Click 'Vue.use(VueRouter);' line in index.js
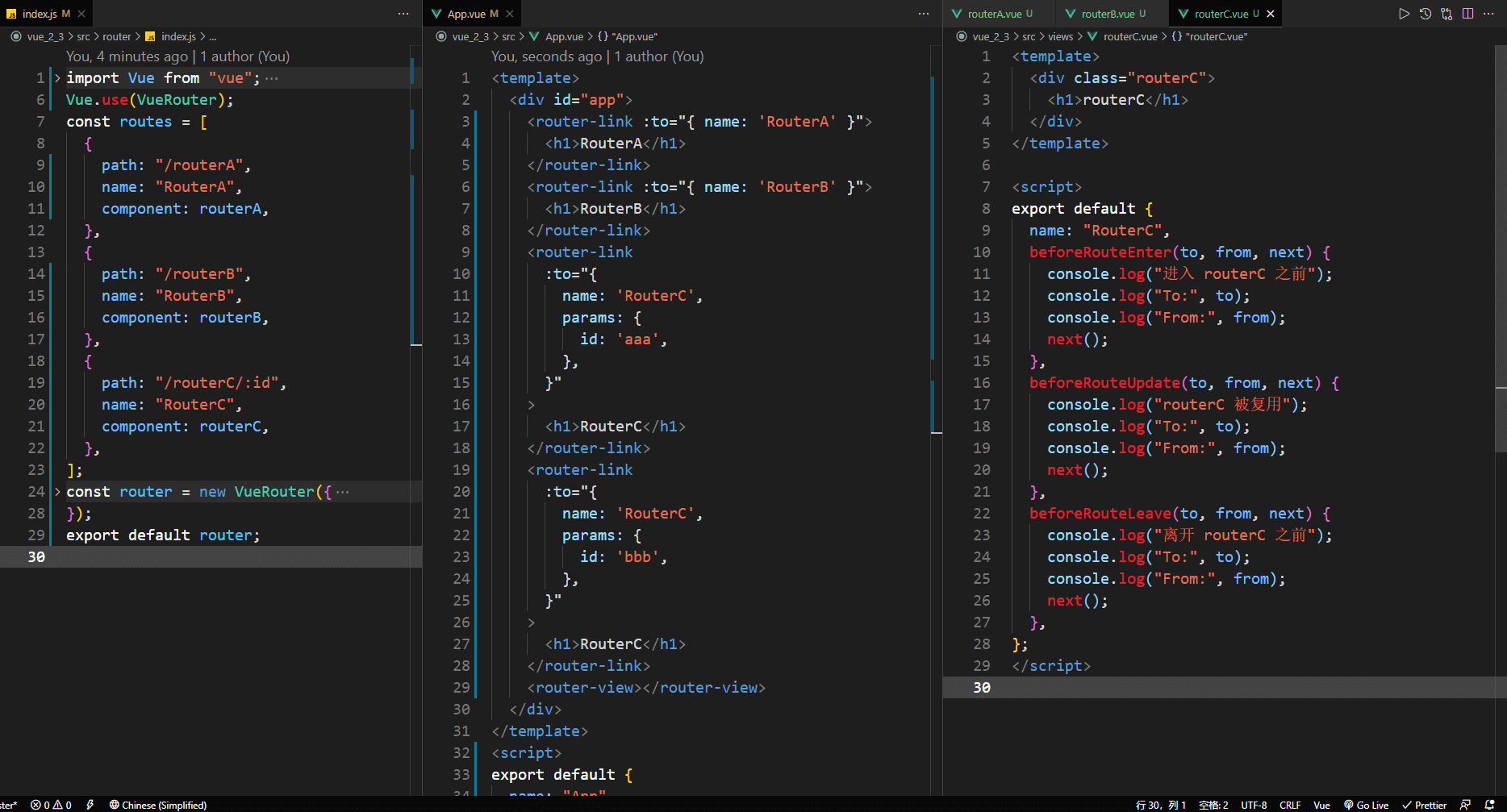The width and height of the screenshot is (1507, 812). click(x=150, y=100)
